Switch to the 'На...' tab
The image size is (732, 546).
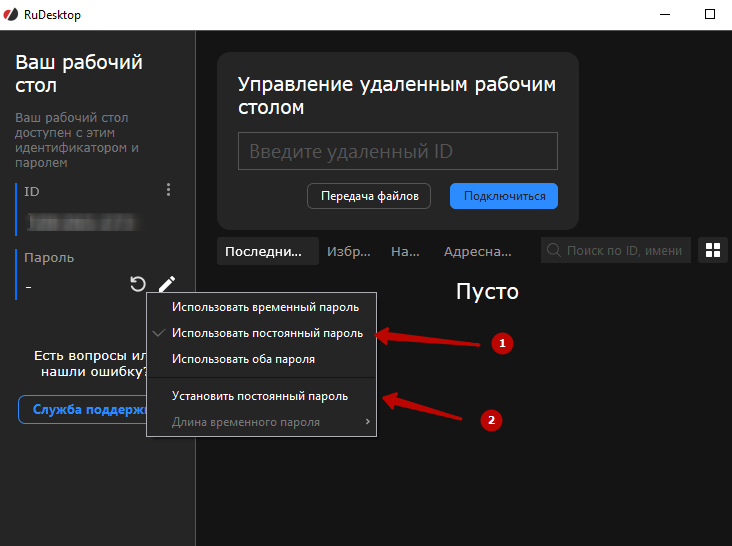pyautogui.click(x=405, y=252)
